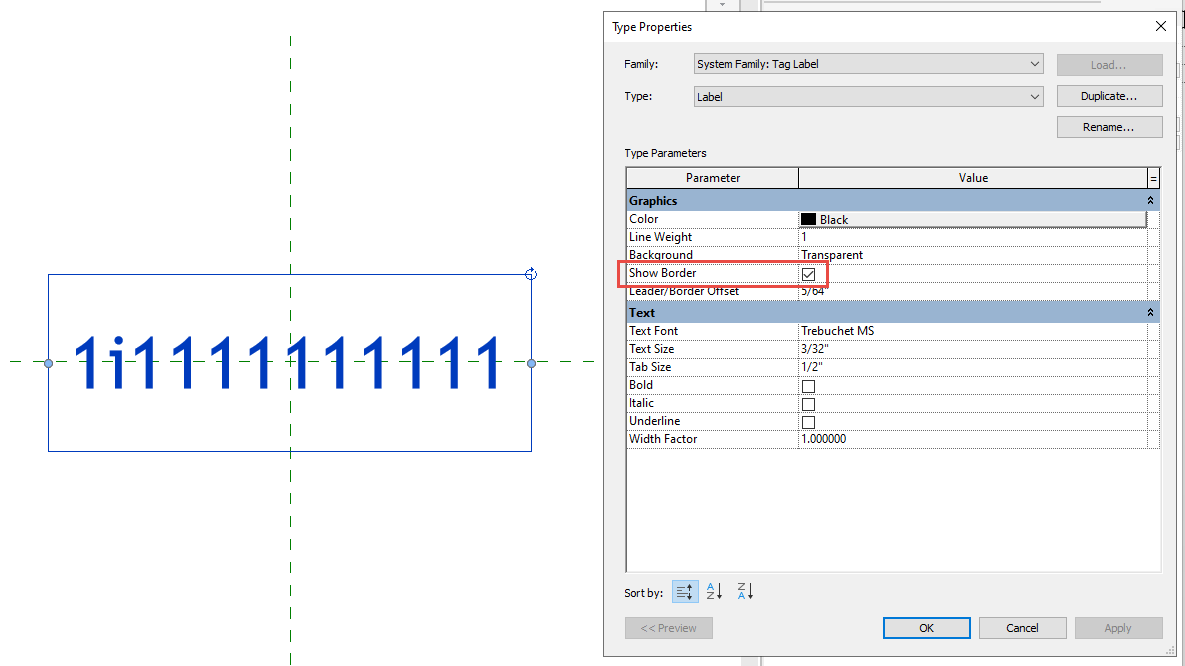Sort parameters descending with Z-A icon

[744, 591]
